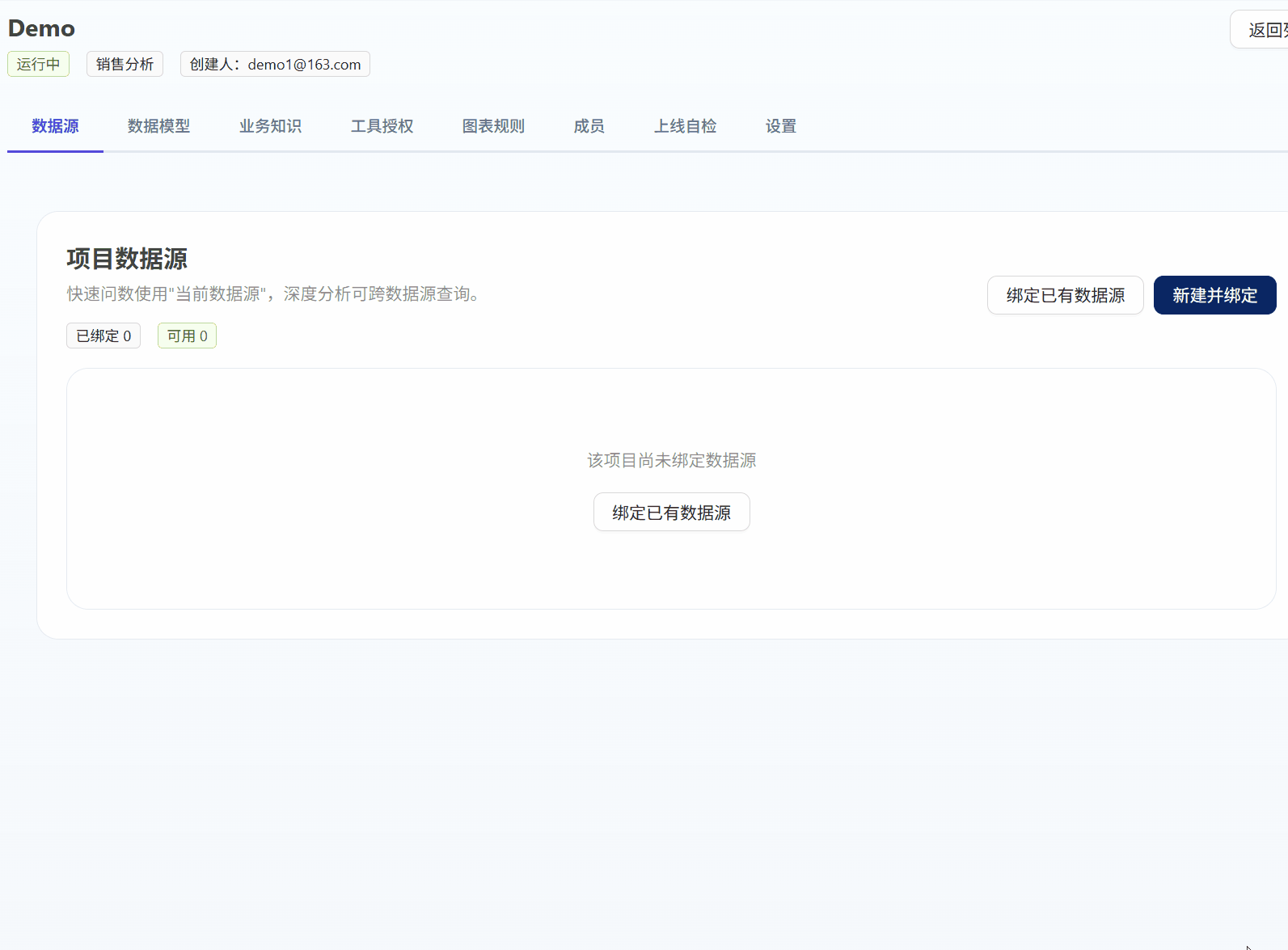The image size is (1288, 950).
Task: Click the header 绑定已有数据源 button
Action: pyautogui.click(x=1065, y=295)
